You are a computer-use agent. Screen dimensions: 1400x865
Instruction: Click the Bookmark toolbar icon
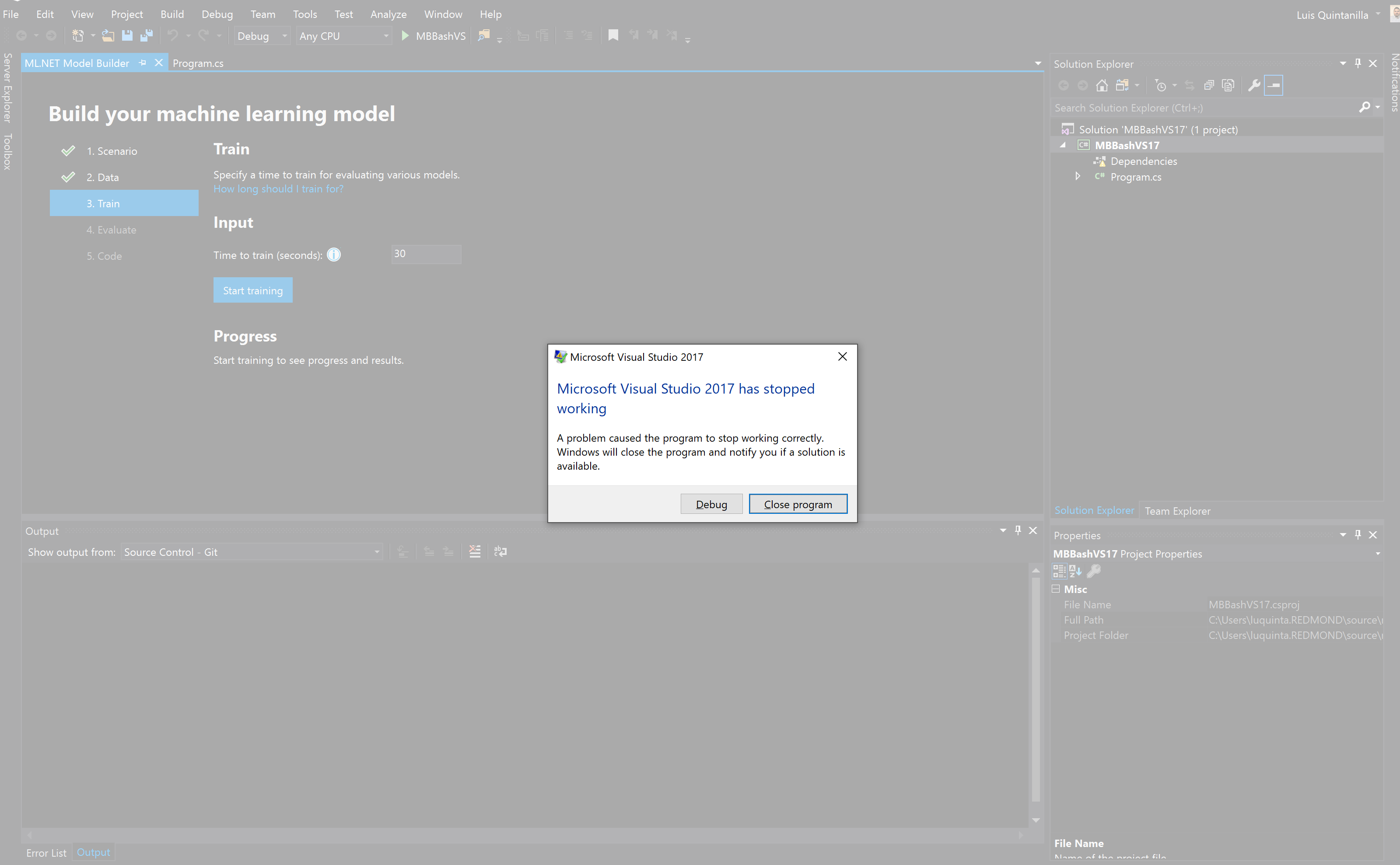point(613,35)
